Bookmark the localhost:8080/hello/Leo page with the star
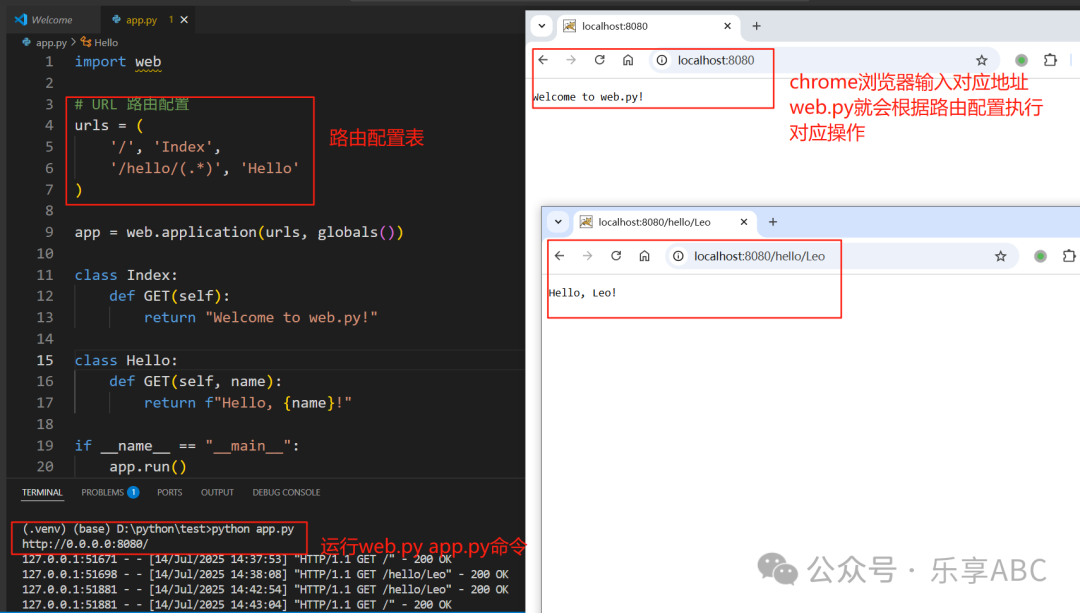This screenshot has width=1080, height=613. [x=1000, y=256]
